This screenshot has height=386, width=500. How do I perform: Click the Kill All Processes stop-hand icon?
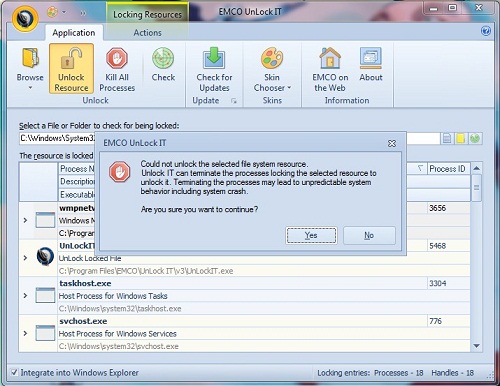point(117,58)
